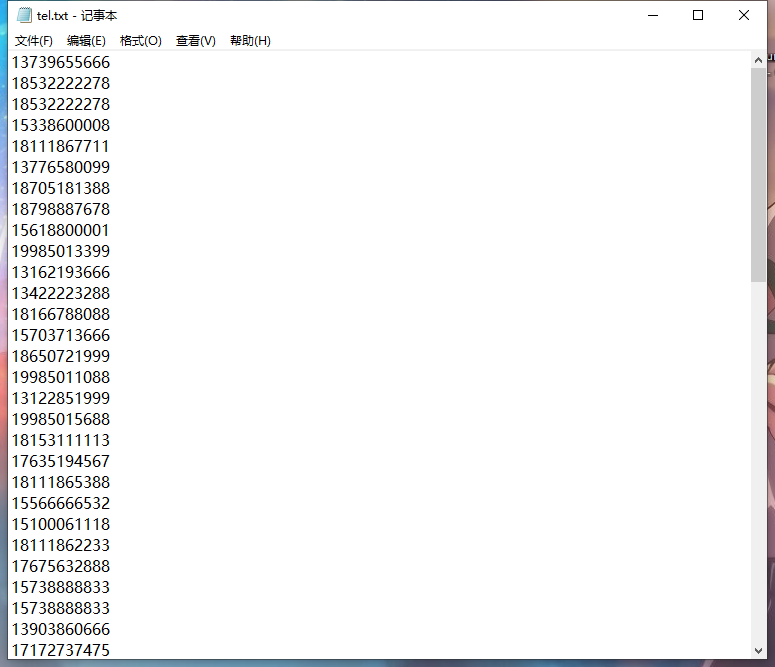Click the scrollbar down arrow
Image resolution: width=775 pixels, height=667 pixels.
point(758,651)
